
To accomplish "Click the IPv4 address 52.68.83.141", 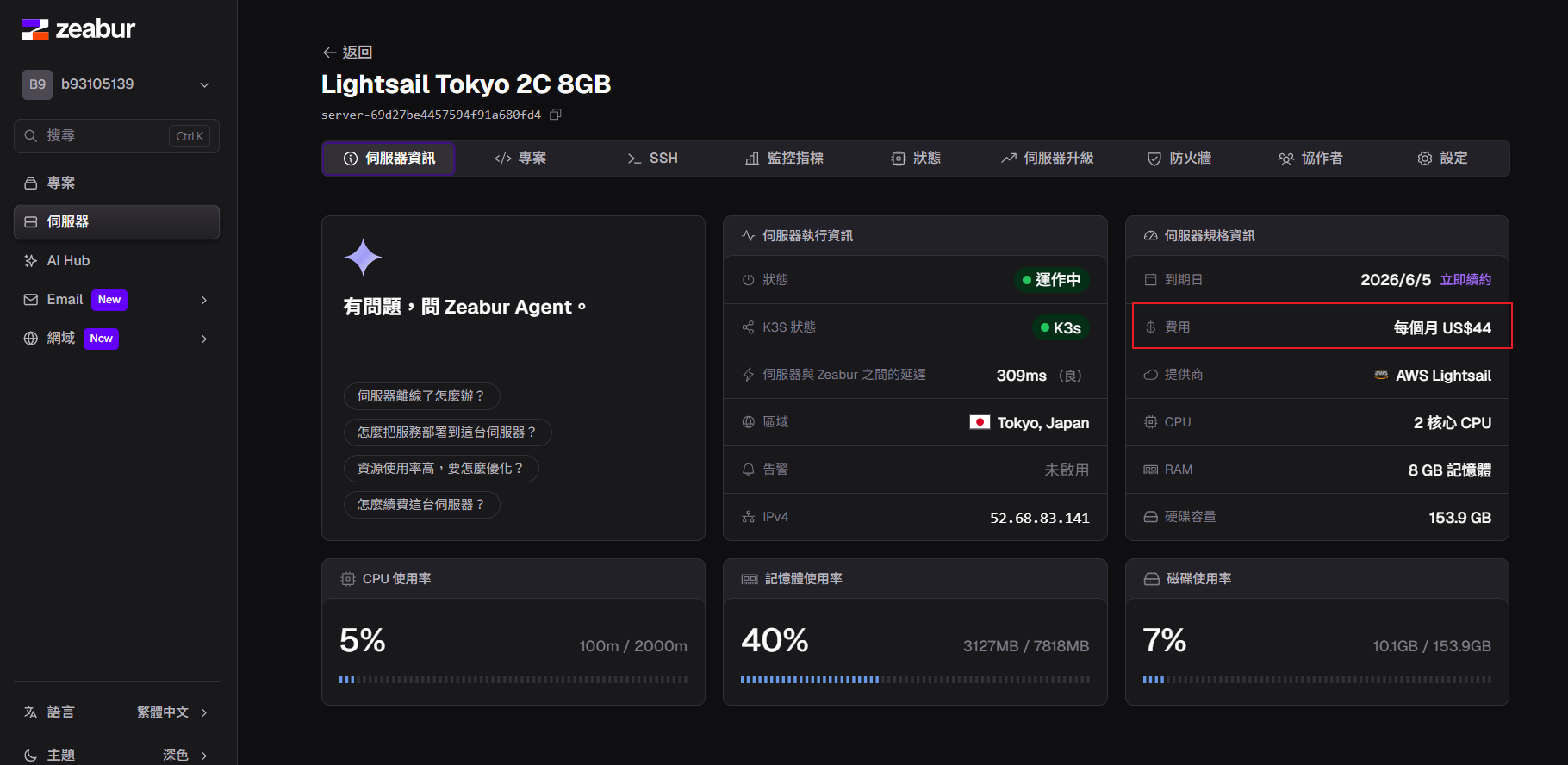I will point(1040,518).
